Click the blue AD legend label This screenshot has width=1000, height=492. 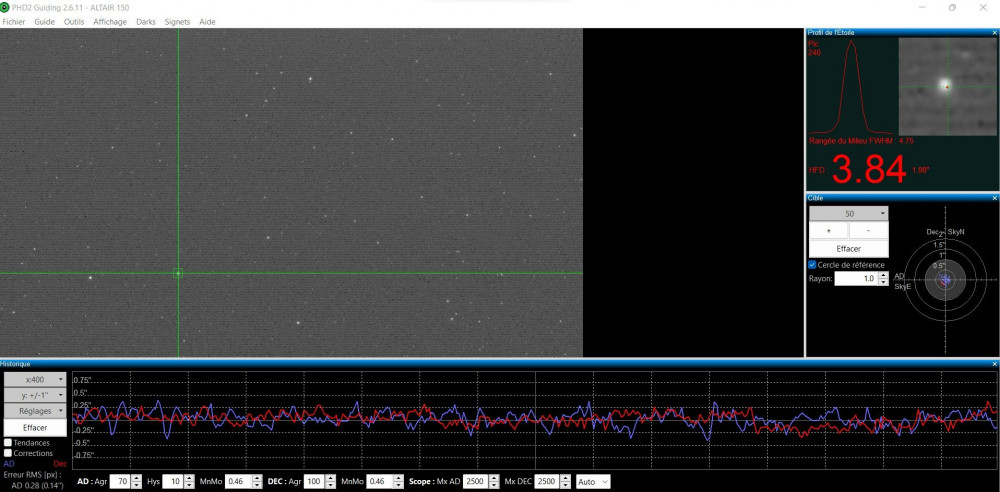9,464
